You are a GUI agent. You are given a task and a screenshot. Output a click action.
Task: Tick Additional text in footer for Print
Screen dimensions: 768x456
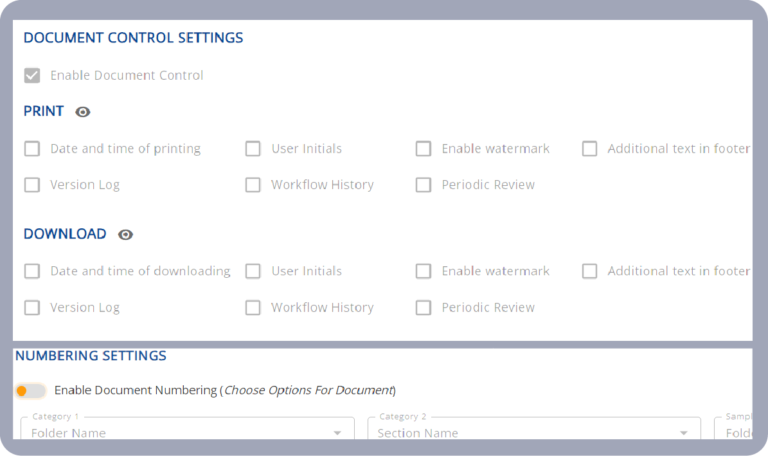click(x=589, y=149)
